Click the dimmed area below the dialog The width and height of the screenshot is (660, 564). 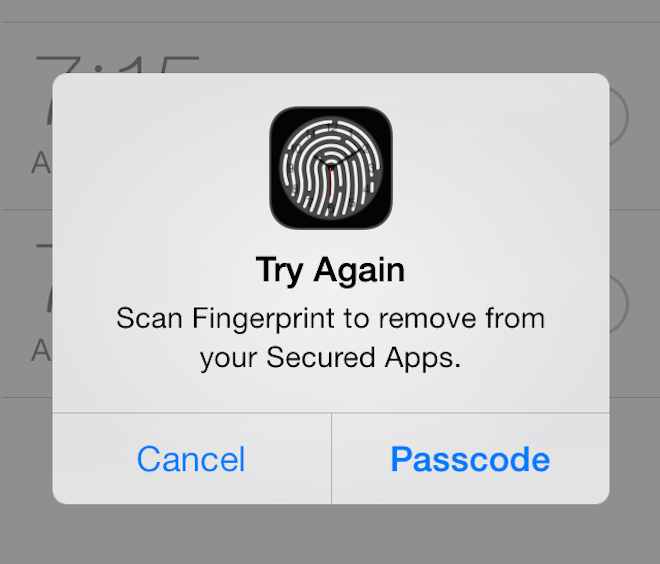pyautogui.click(x=330, y=535)
